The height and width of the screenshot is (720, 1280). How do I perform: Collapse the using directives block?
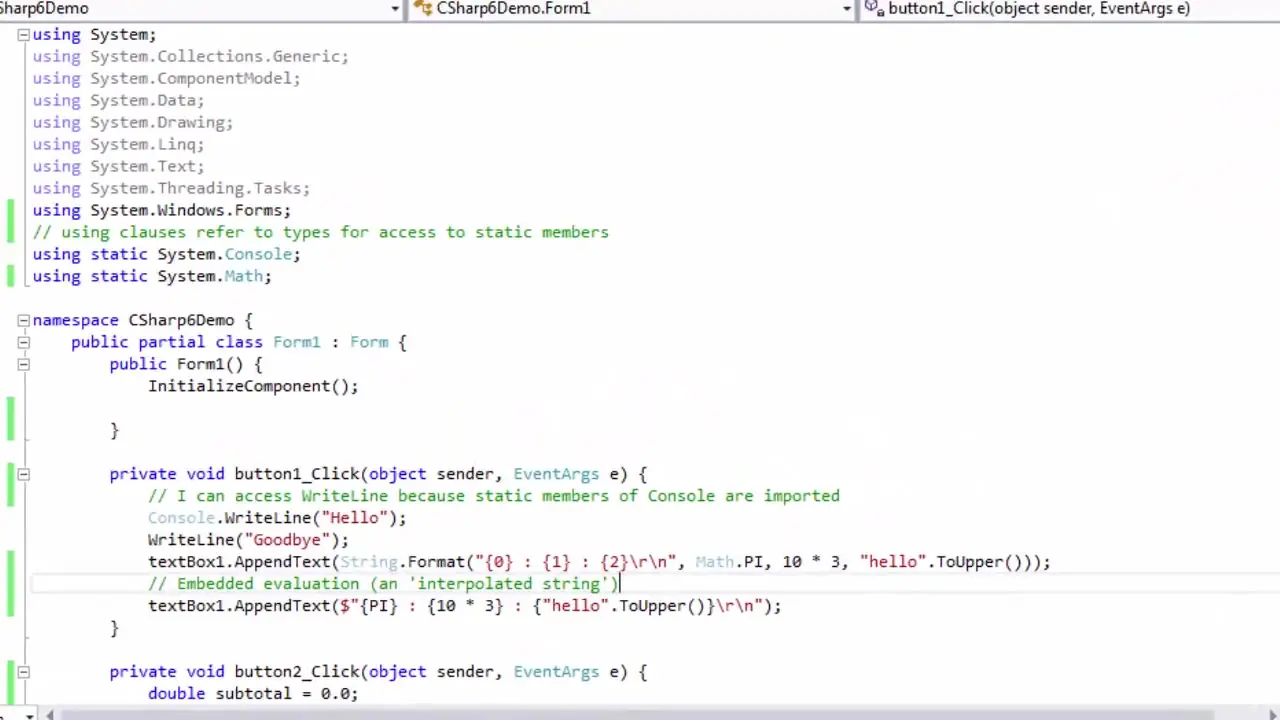[x=23, y=35]
